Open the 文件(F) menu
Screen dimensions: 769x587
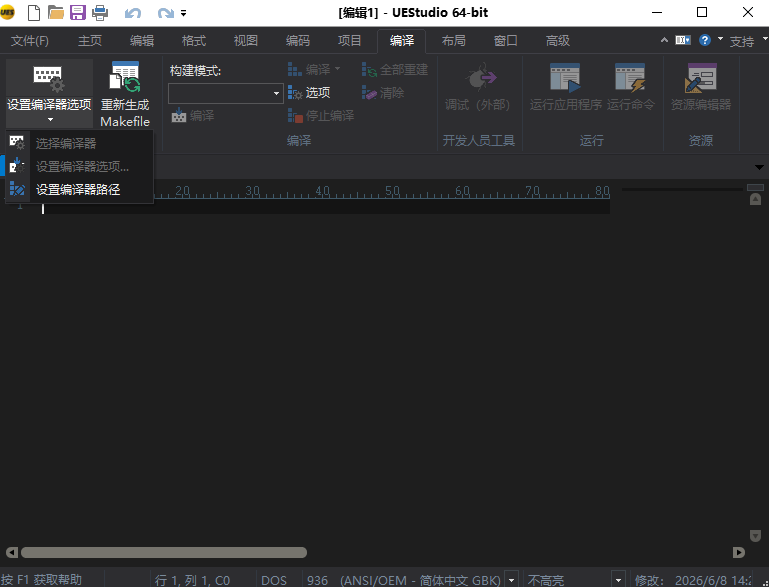pos(30,41)
